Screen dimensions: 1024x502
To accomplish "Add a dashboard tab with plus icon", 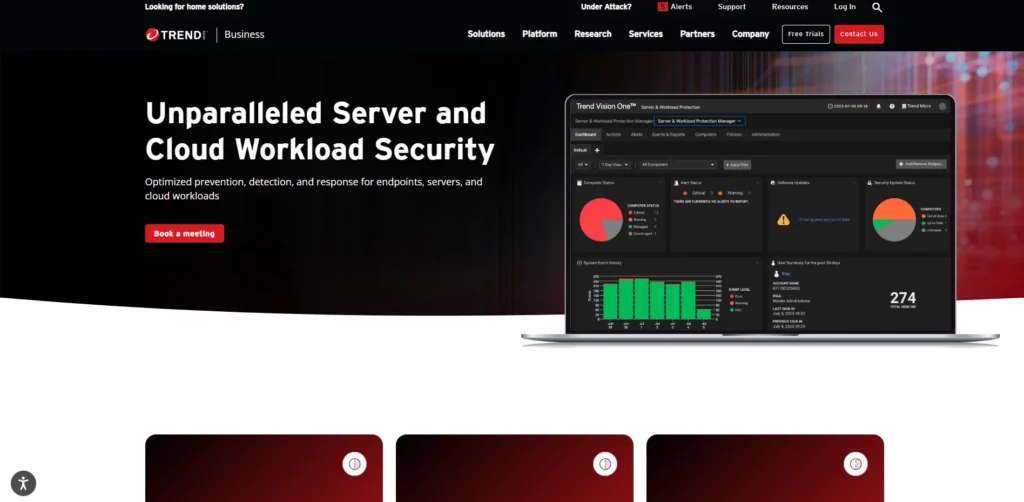I will 597,150.
